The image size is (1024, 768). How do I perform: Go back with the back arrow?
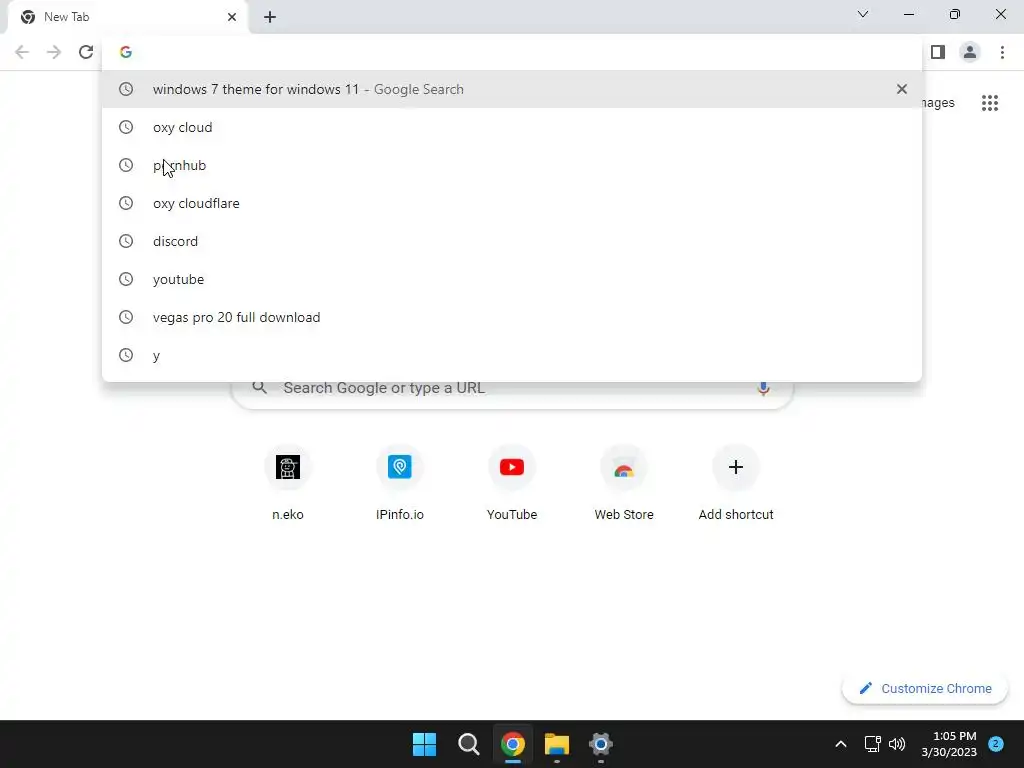22,52
